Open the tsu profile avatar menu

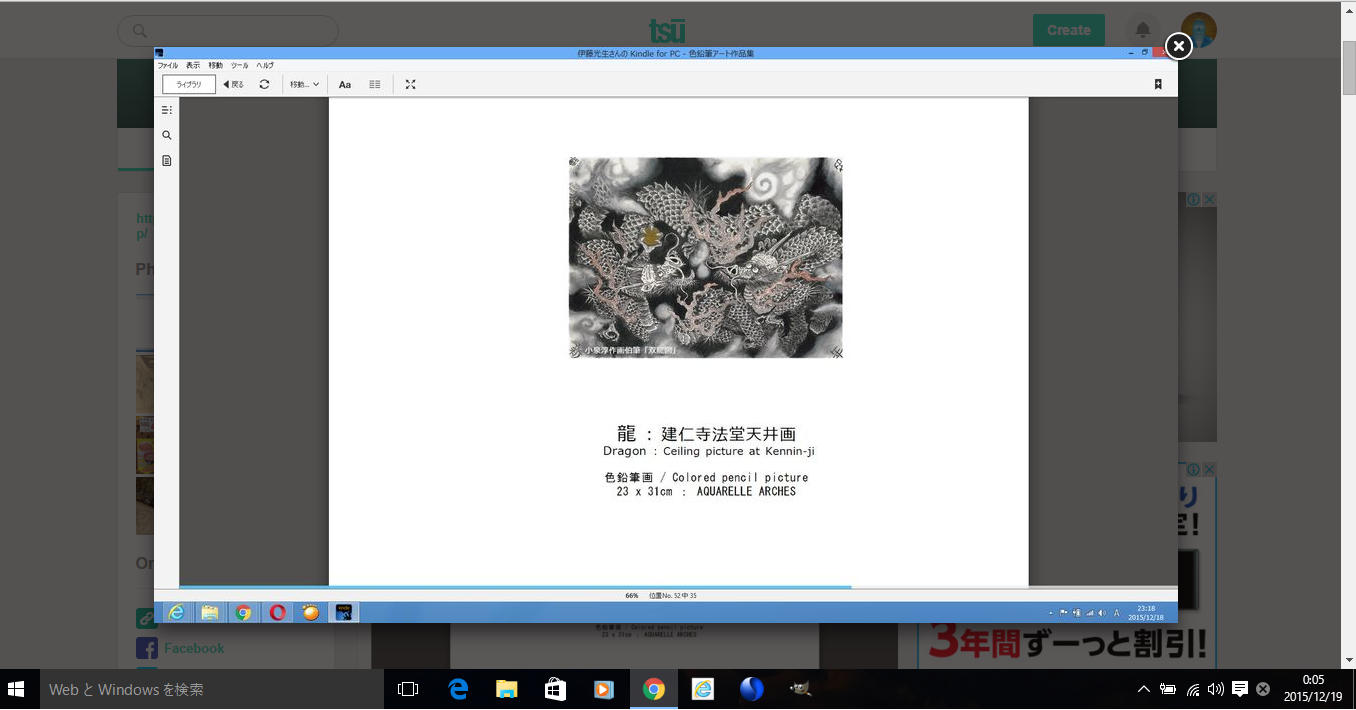pyautogui.click(x=1198, y=30)
